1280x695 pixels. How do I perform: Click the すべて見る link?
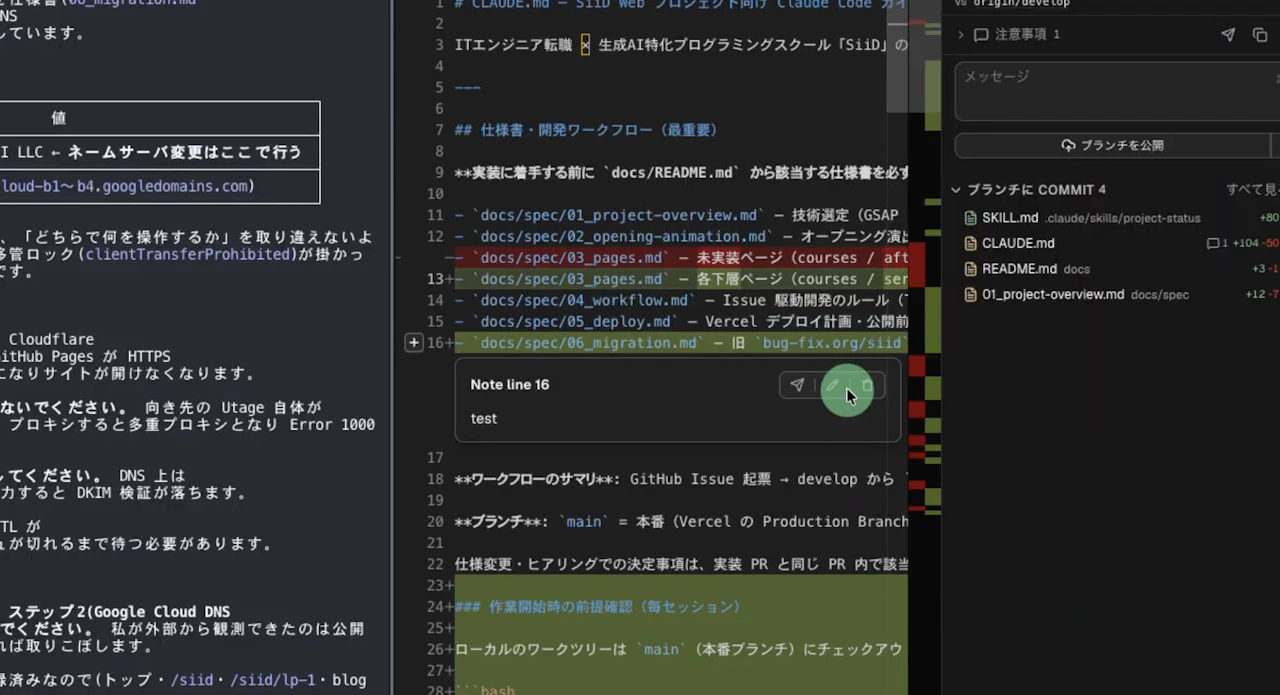(x=1253, y=190)
